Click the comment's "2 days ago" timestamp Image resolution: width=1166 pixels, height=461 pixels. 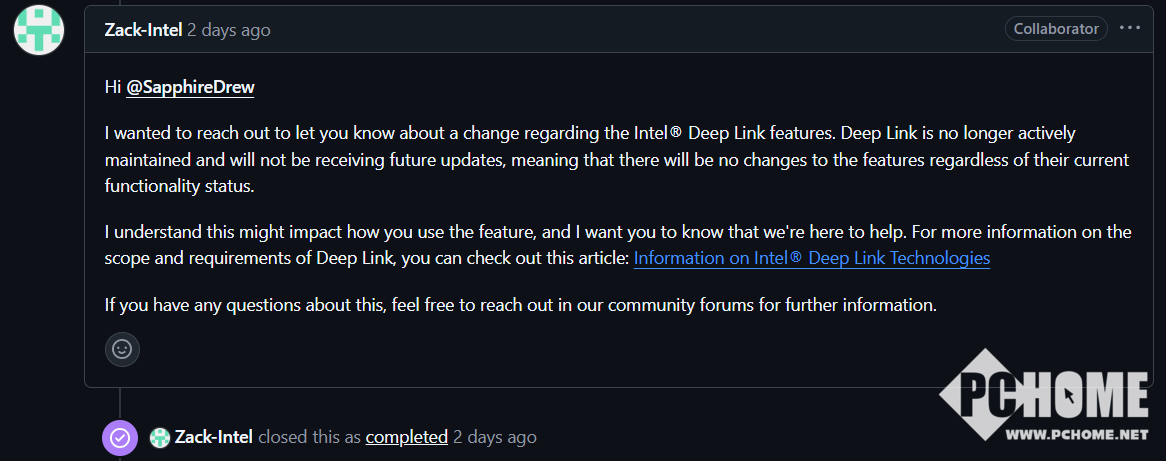[228, 30]
